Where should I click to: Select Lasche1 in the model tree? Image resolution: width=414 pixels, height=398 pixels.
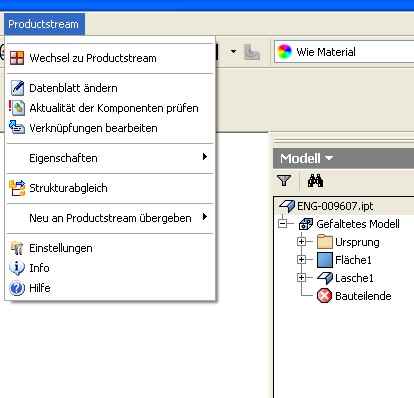354,278
